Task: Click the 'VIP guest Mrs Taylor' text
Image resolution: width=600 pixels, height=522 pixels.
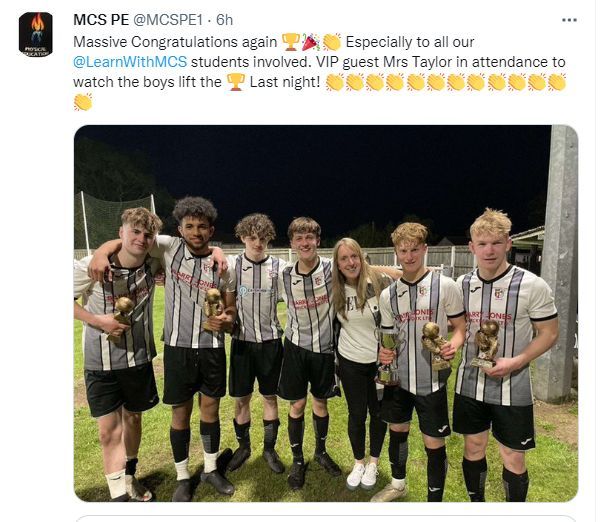Action: 384,62
